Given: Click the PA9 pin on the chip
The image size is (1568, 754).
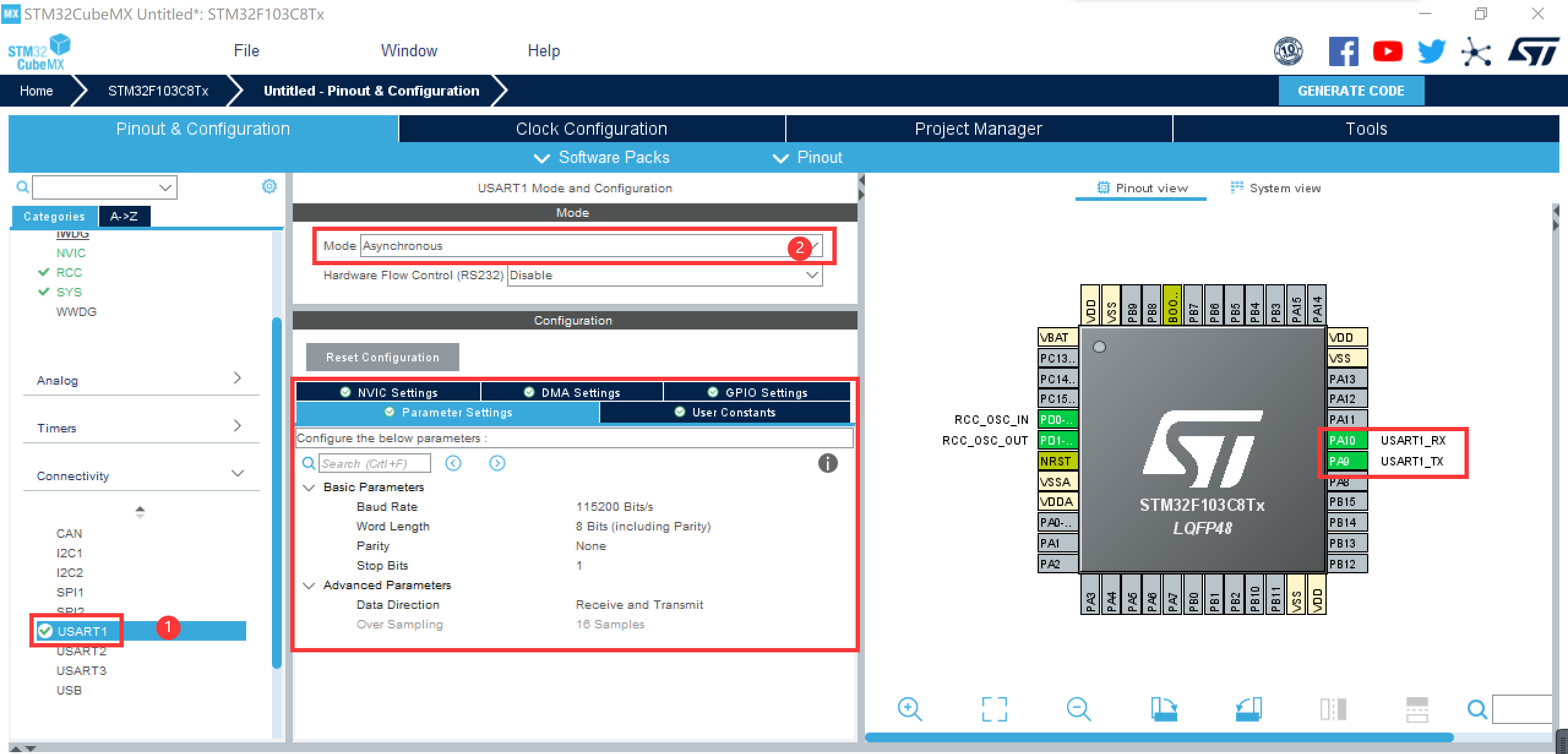Looking at the screenshot, I should [x=1347, y=461].
